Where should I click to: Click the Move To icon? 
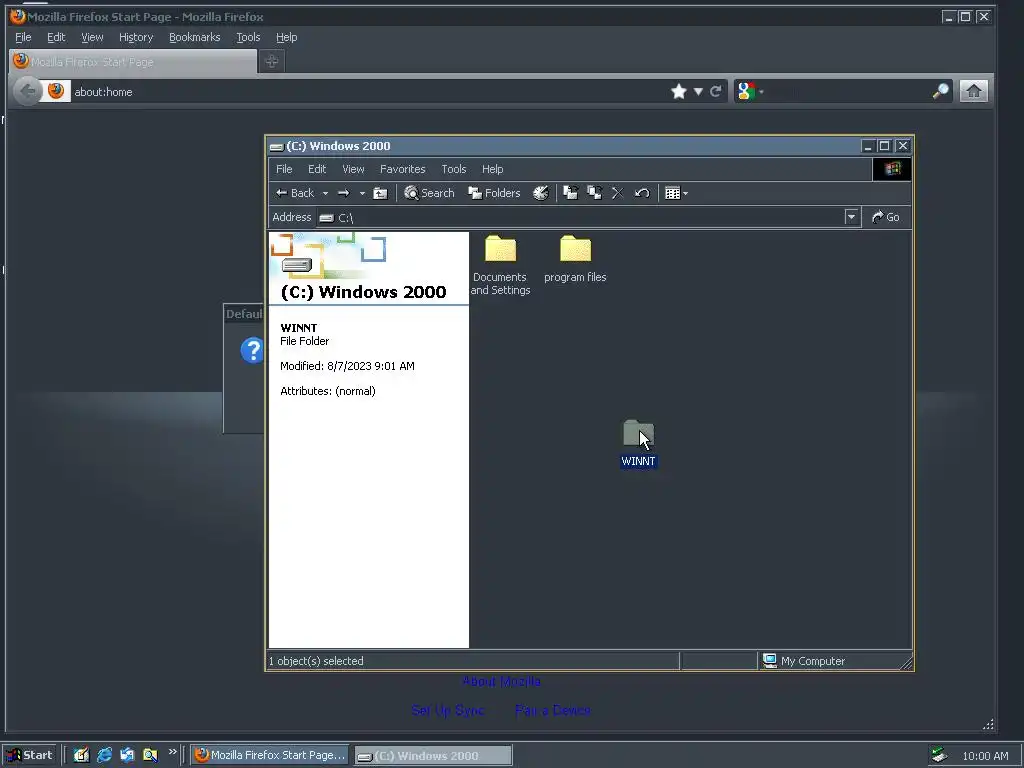(x=571, y=193)
